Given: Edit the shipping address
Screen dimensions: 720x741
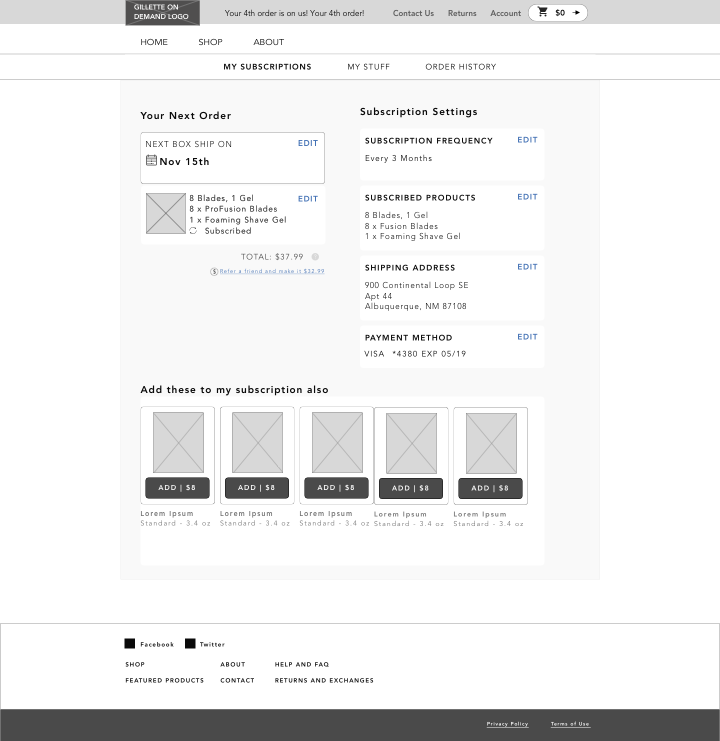Looking at the screenshot, I should point(527,267).
